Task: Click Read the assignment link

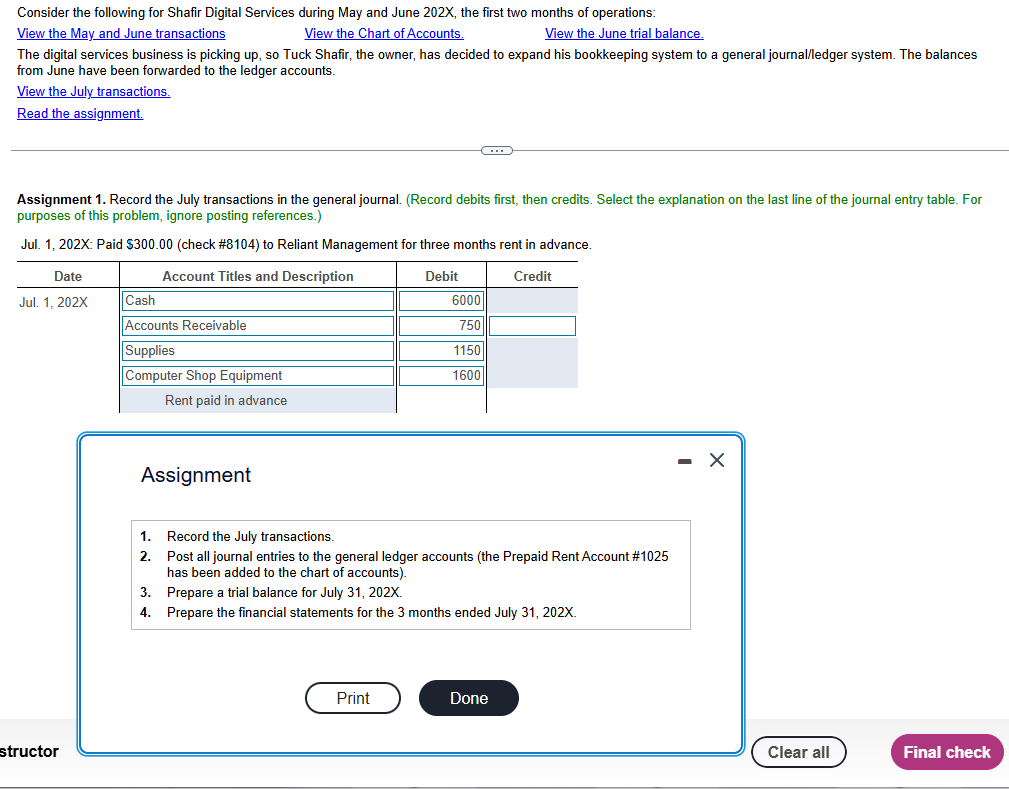Action: click(80, 113)
